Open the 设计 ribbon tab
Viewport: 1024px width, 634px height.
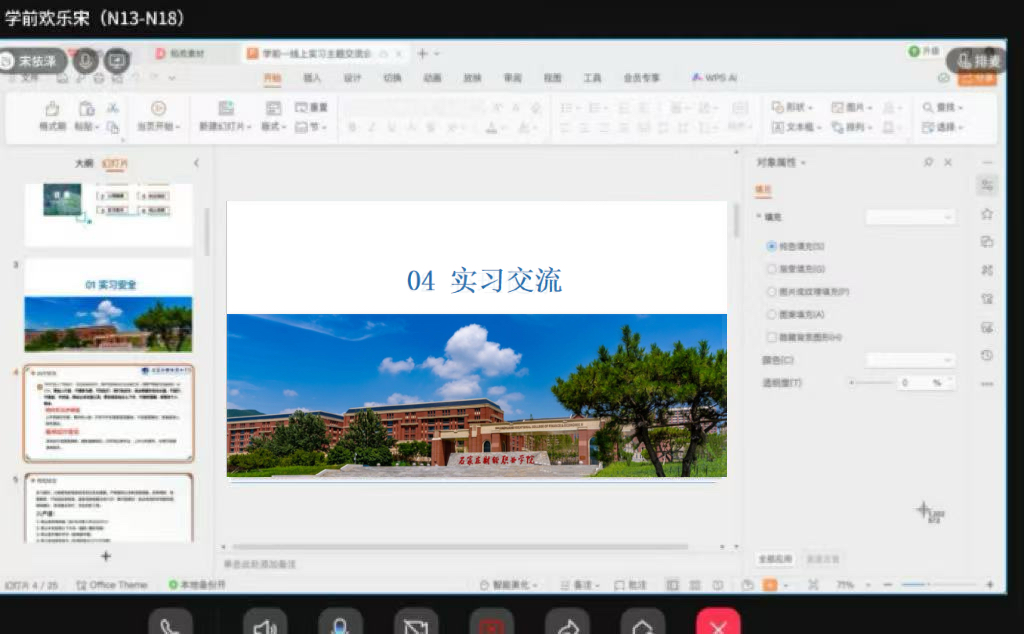pyautogui.click(x=352, y=78)
